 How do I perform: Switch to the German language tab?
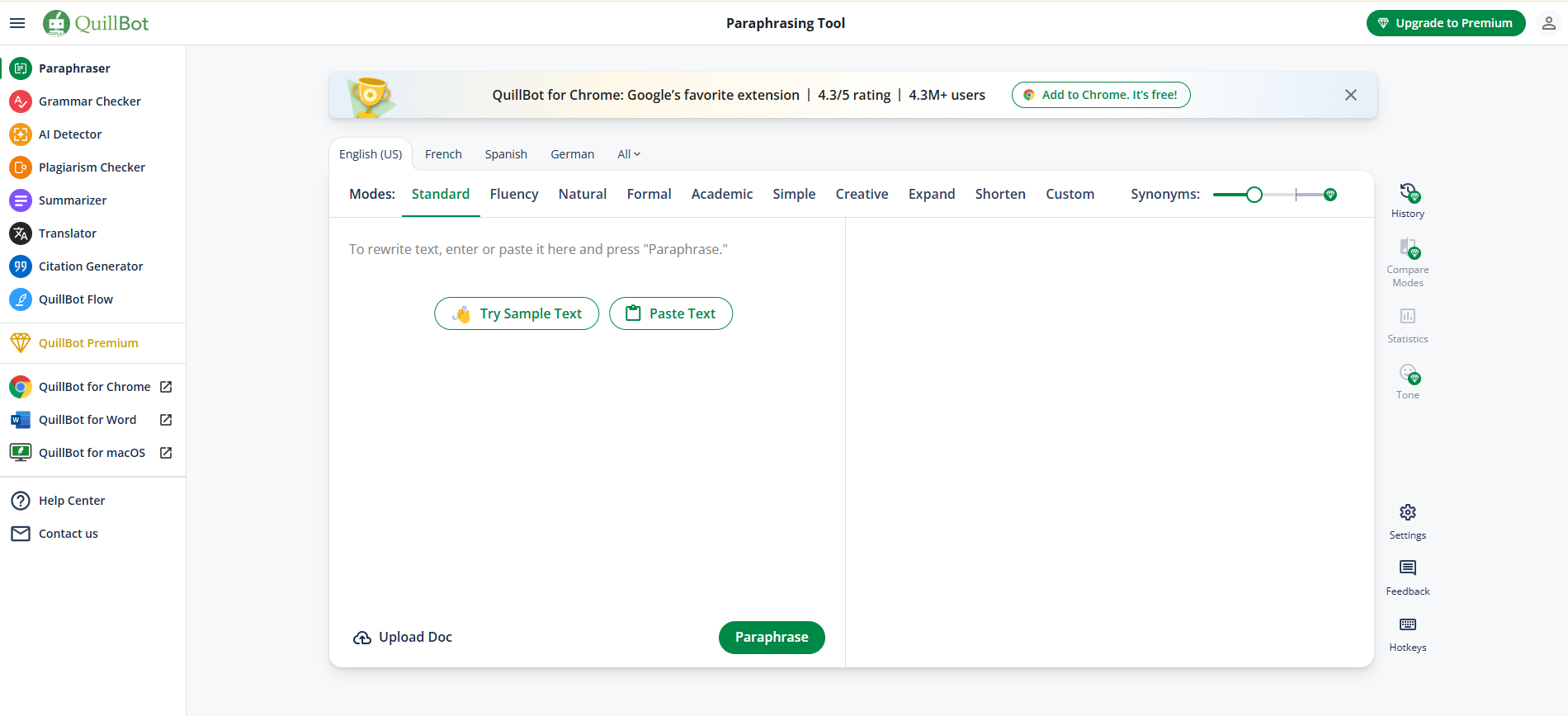pyautogui.click(x=573, y=154)
